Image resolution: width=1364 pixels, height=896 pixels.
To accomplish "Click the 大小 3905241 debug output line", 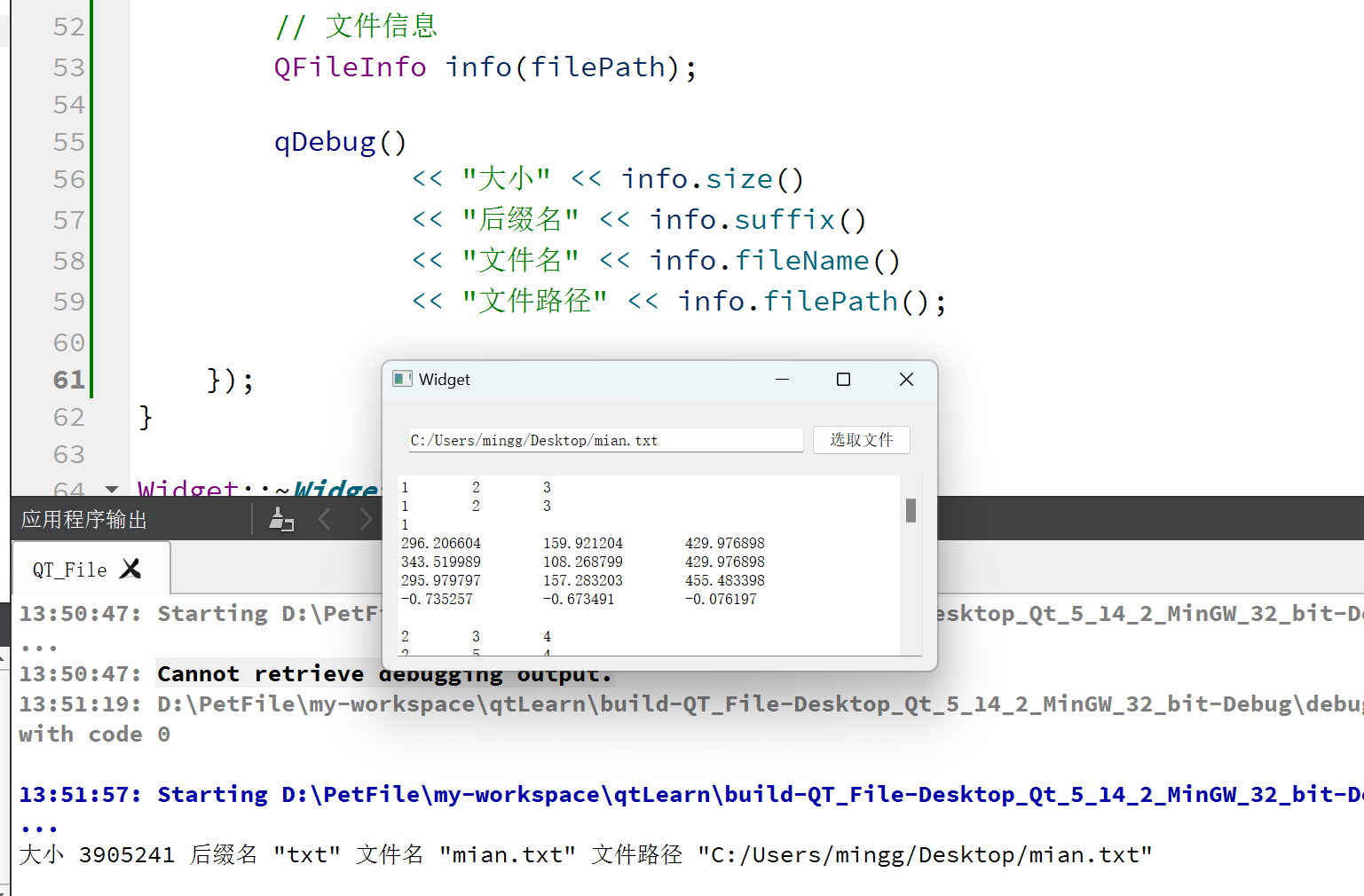I will (586, 855).
